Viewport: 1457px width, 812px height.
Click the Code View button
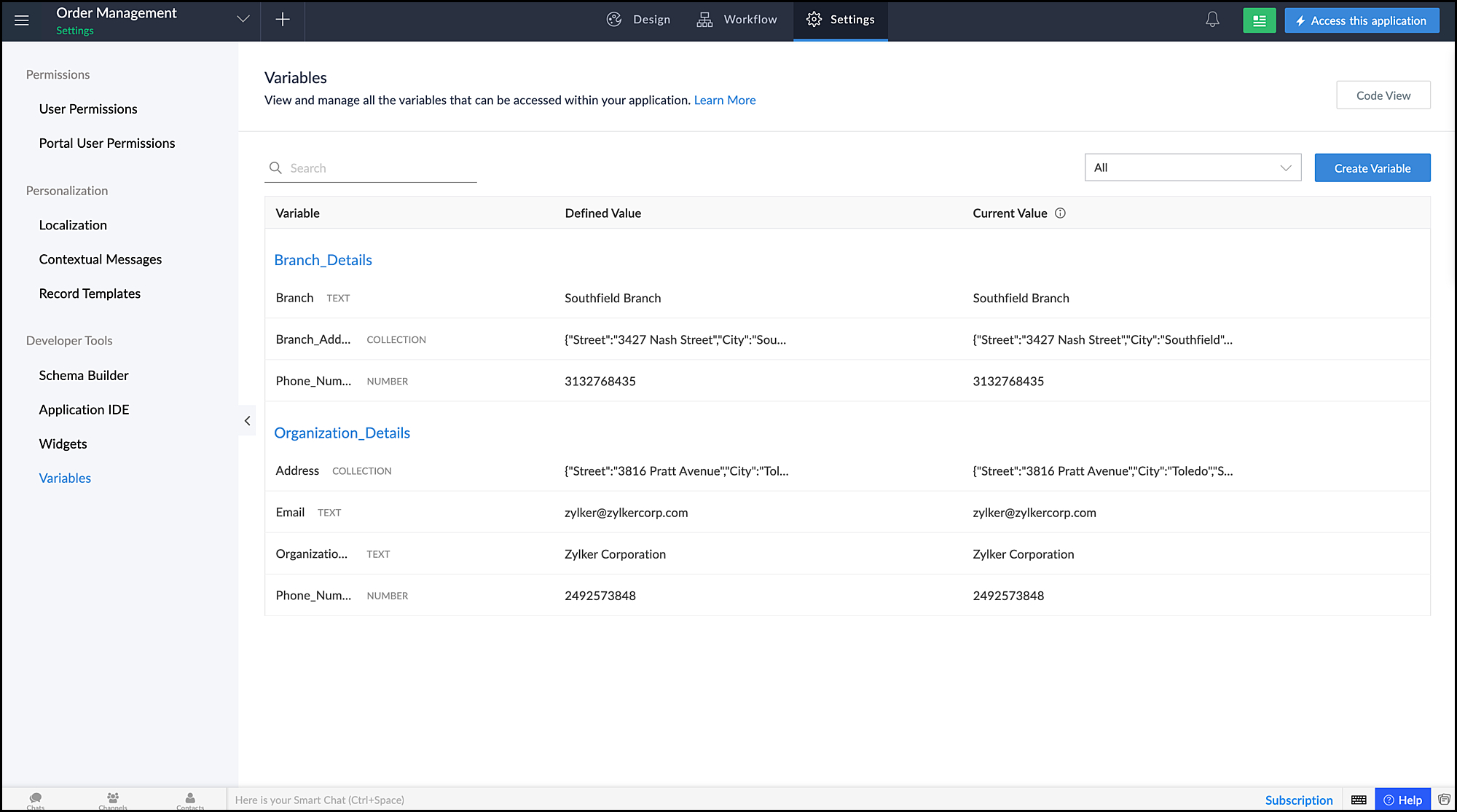[1383, 95]
